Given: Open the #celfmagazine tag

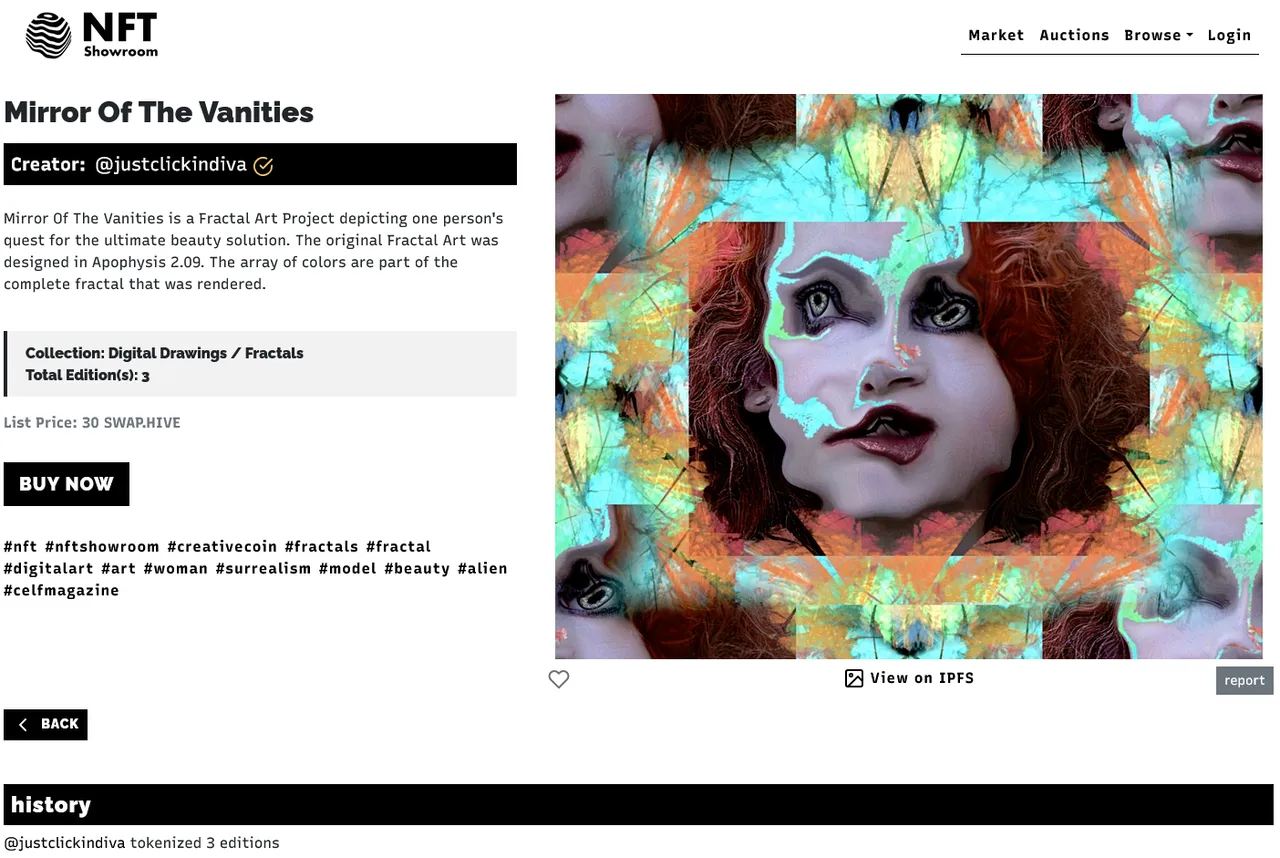Looking at the screenshot, I should tap(62, 591).
